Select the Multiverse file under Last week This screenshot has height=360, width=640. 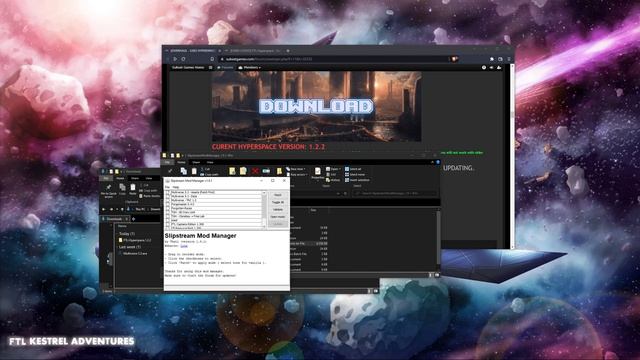[133, 253]
